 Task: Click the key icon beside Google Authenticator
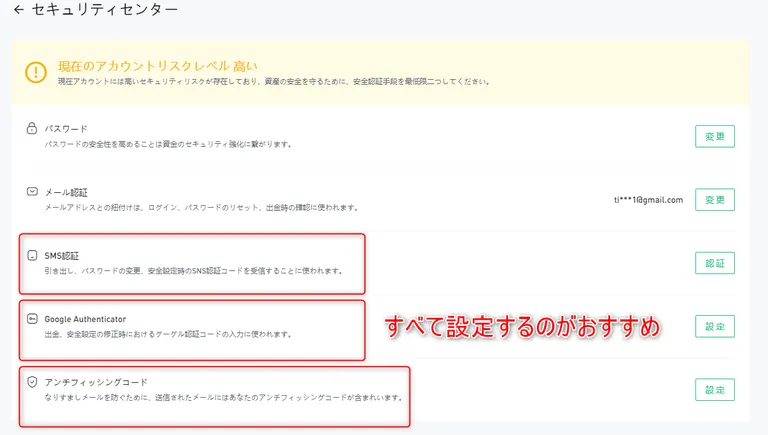[32, 319]
